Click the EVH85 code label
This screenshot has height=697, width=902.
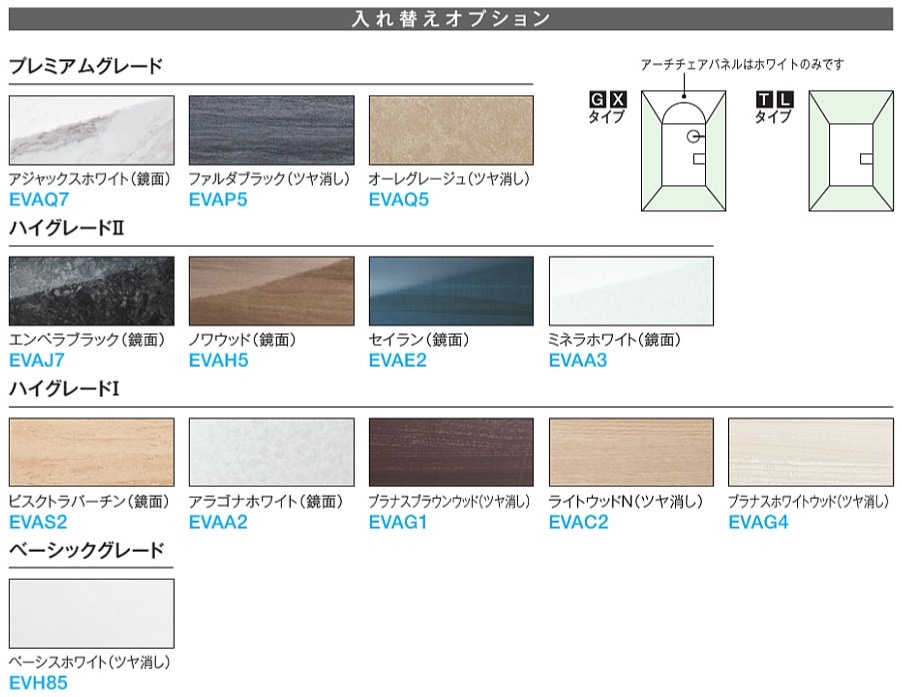[x=37, y=682]
